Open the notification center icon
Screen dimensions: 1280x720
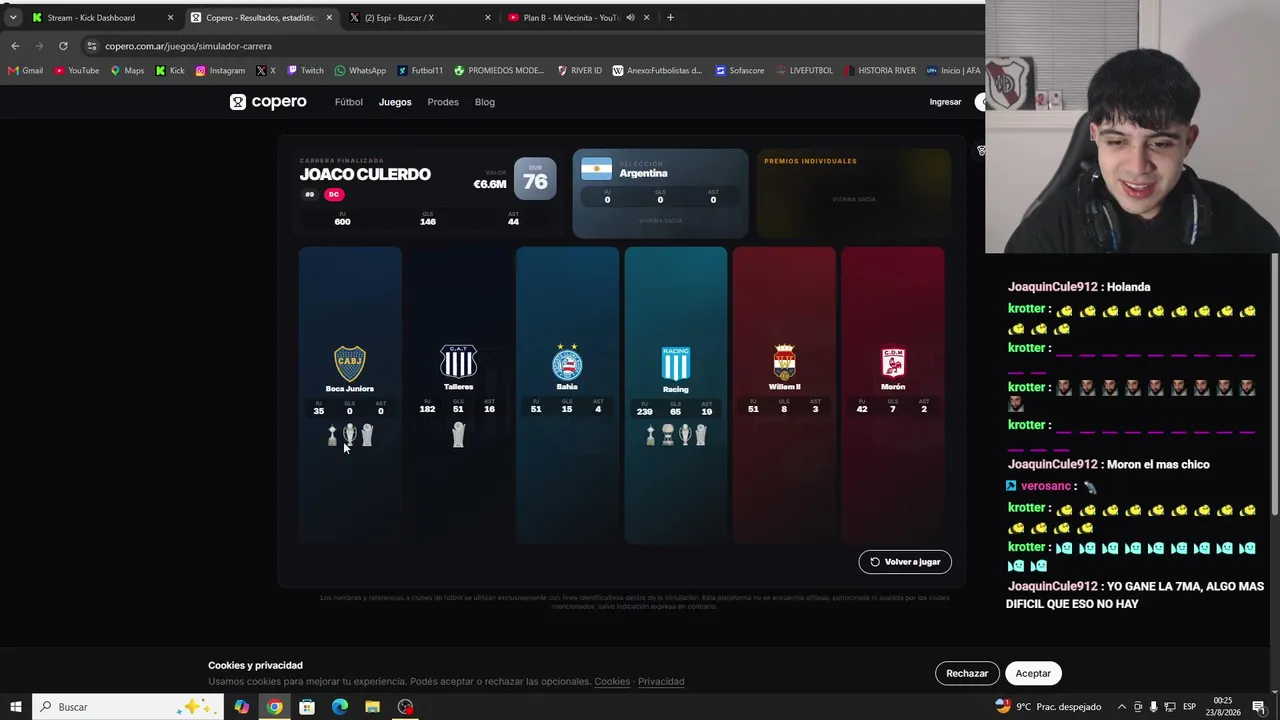coord(1259,707)
